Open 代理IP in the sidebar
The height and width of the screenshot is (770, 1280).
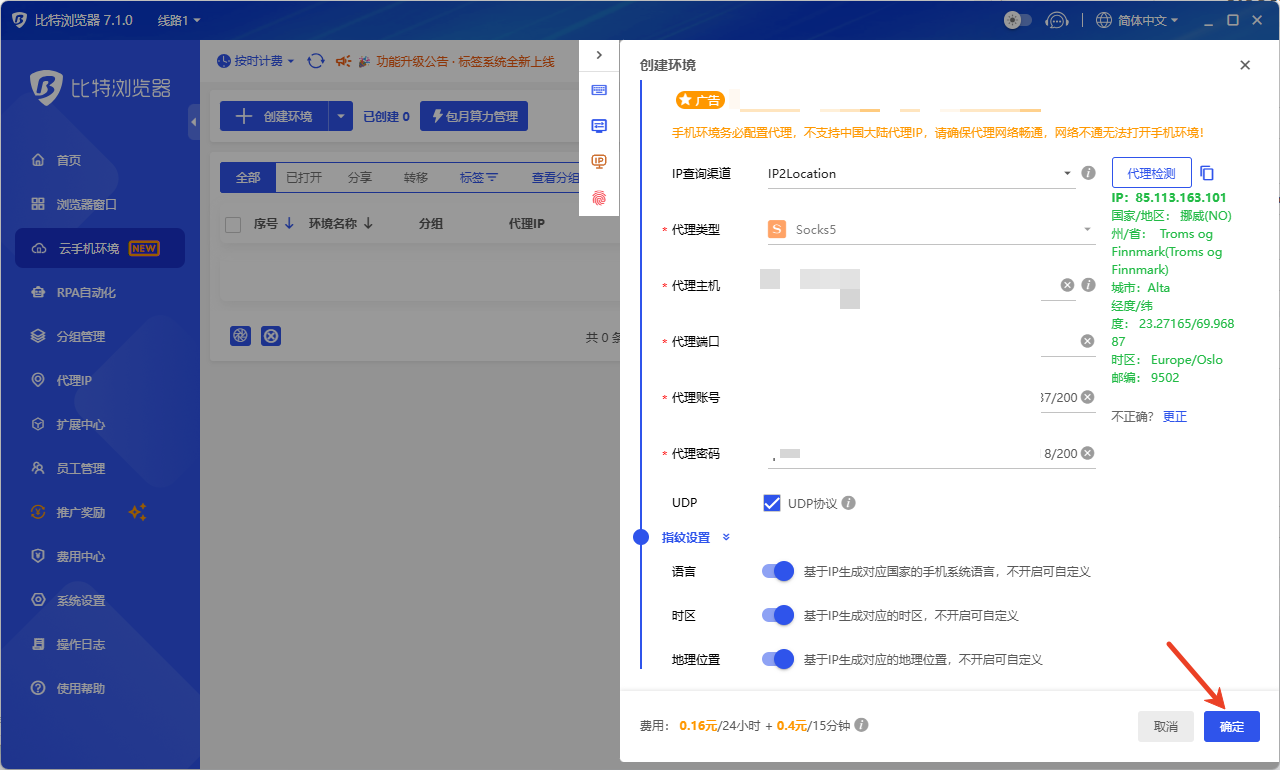(74, 380)
